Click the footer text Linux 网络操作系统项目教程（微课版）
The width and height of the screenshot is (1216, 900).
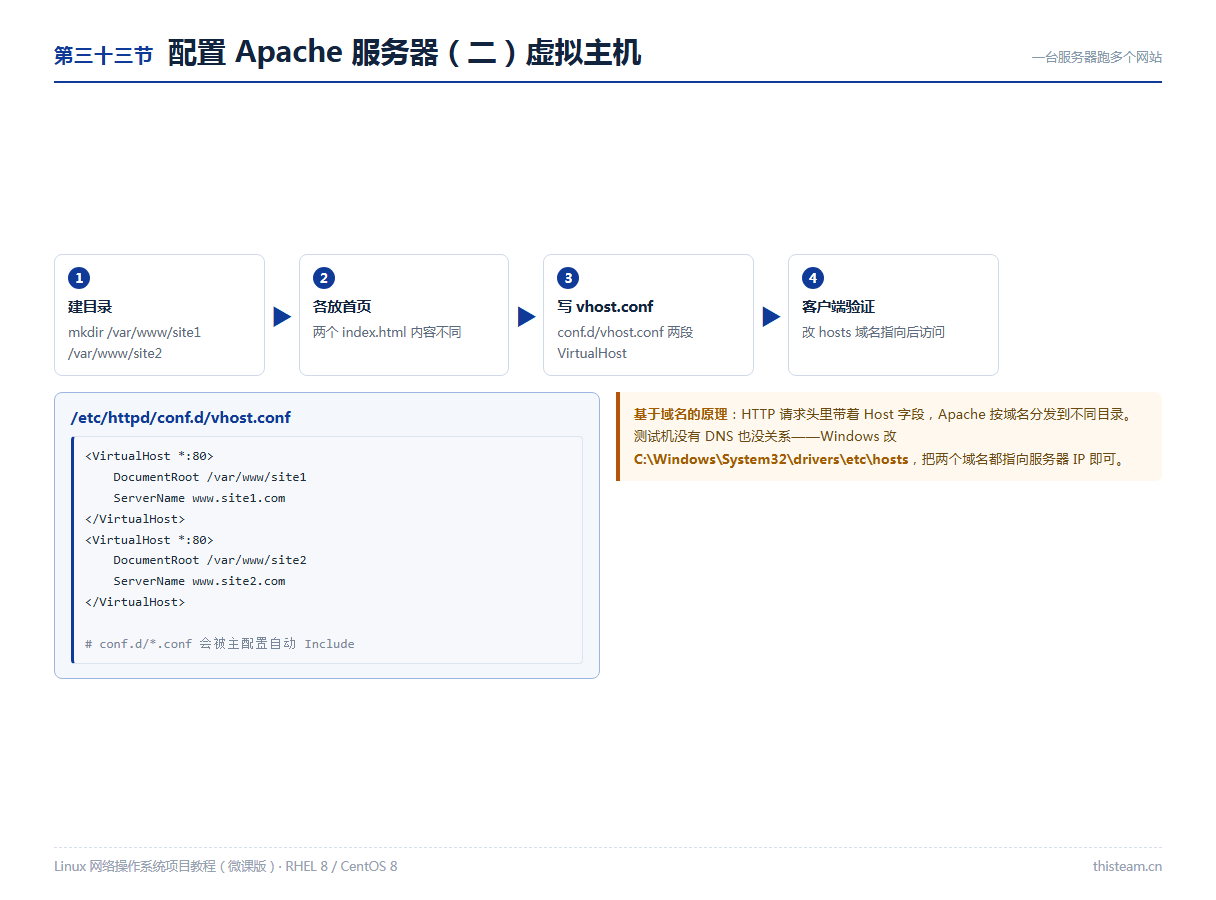pyautogui.click(x=165, y=866)
